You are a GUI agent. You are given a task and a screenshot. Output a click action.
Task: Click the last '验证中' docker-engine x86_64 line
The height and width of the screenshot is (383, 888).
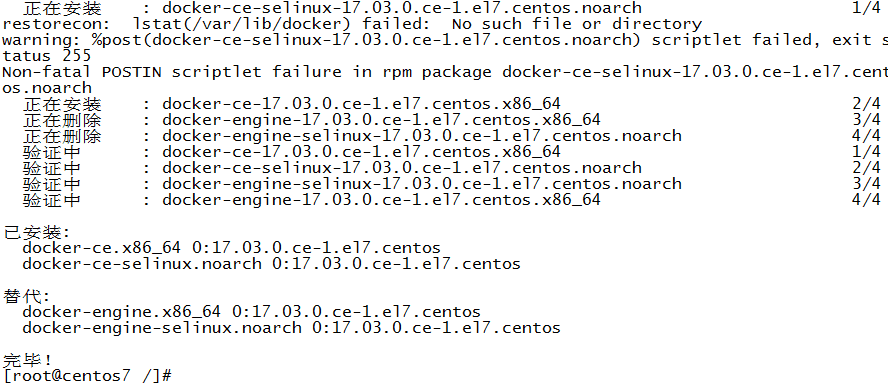tap(451, 199)
